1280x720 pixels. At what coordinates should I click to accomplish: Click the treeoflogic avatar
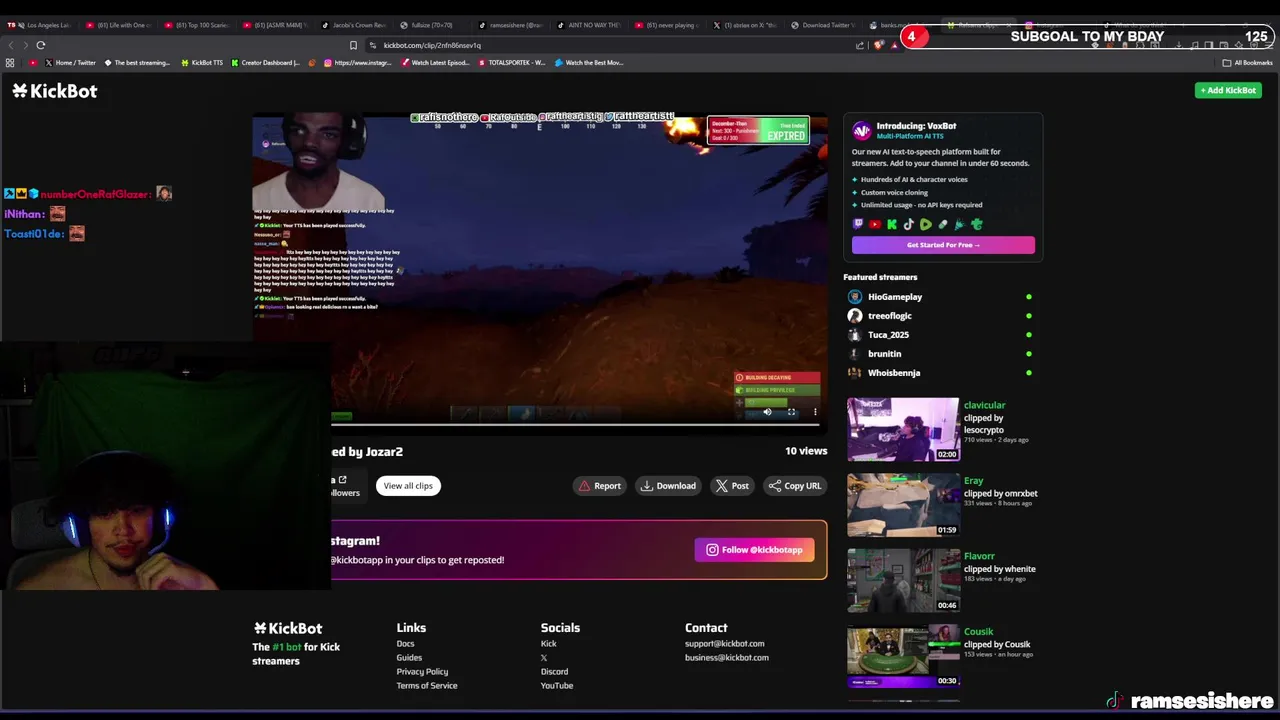coord(855,316)
